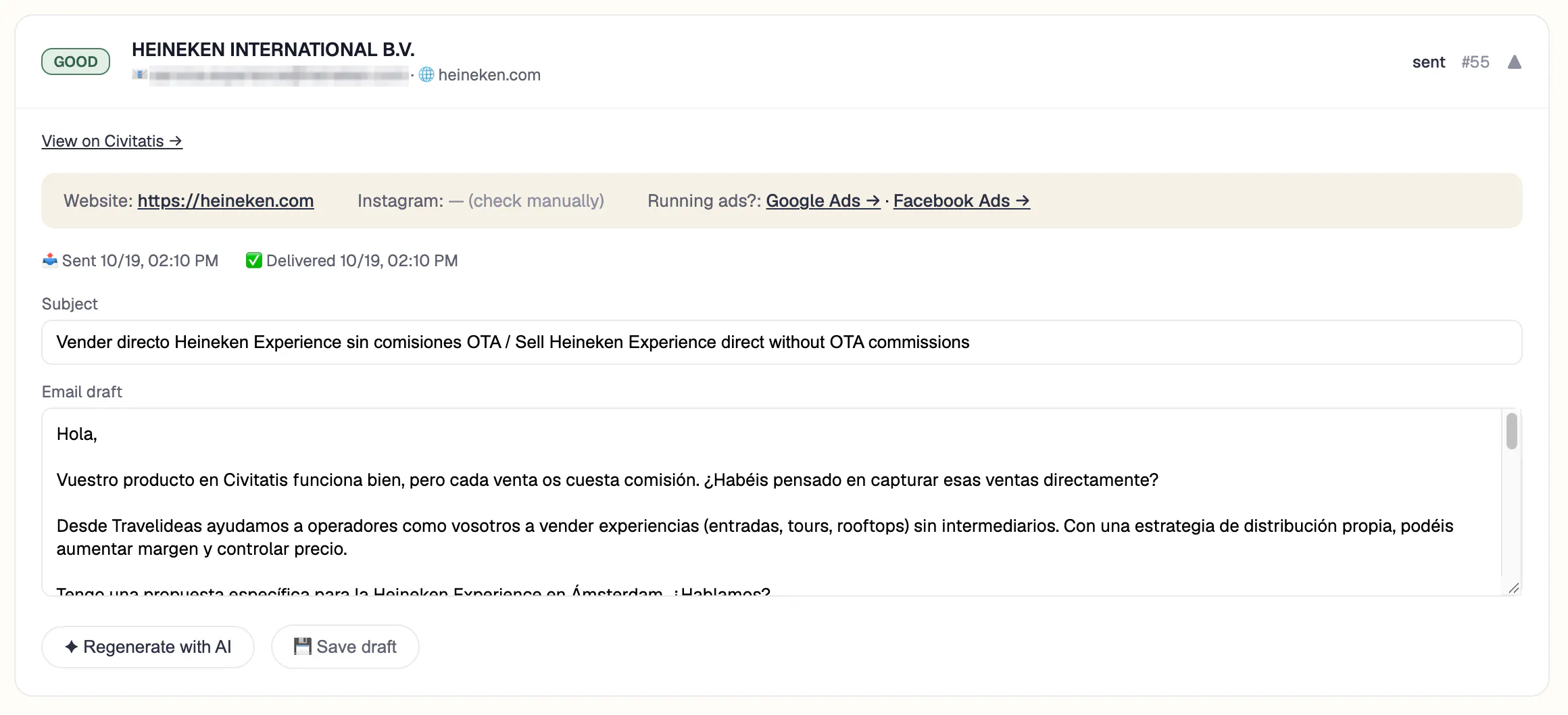
Task: Check Google Ads running ads link
Action: click(x=823, y=201)
